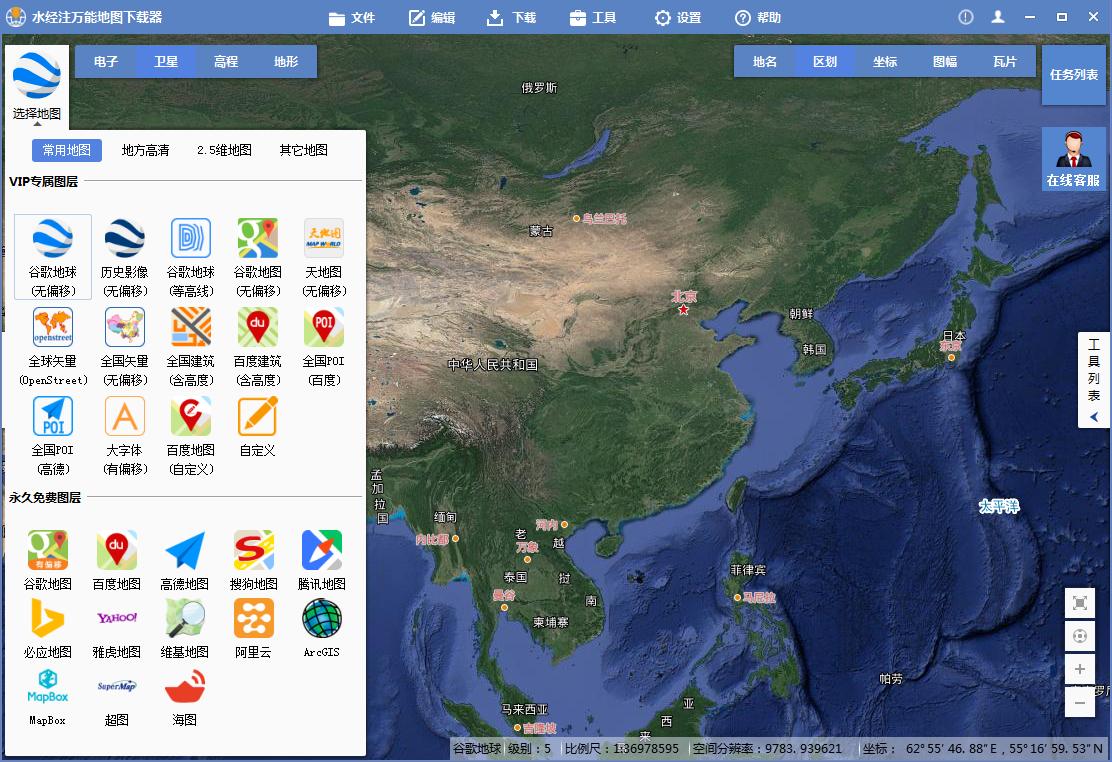Select the 全球矢量 OpenStreet layer

(x=52, y=345)
